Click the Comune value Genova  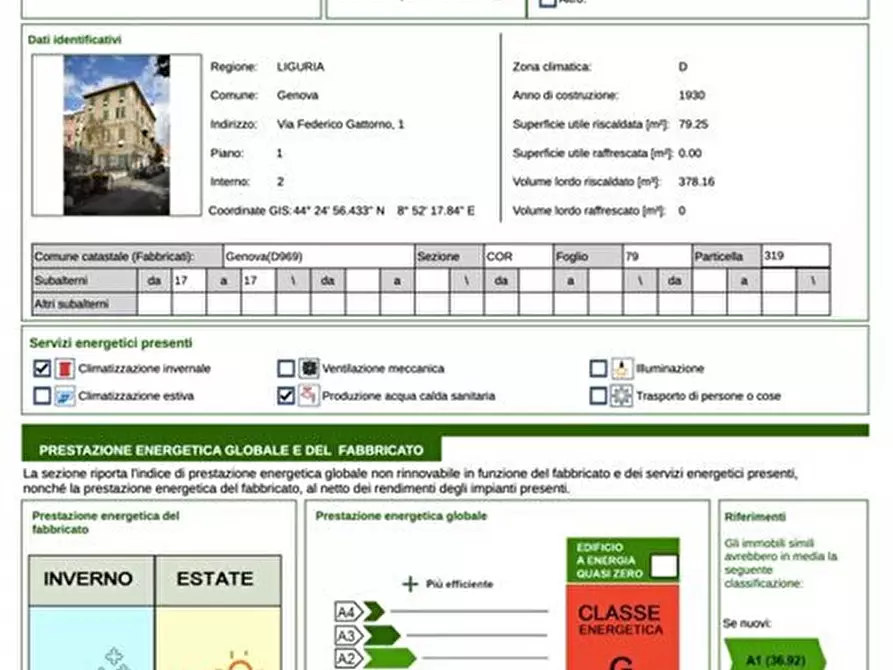[297, 95]
